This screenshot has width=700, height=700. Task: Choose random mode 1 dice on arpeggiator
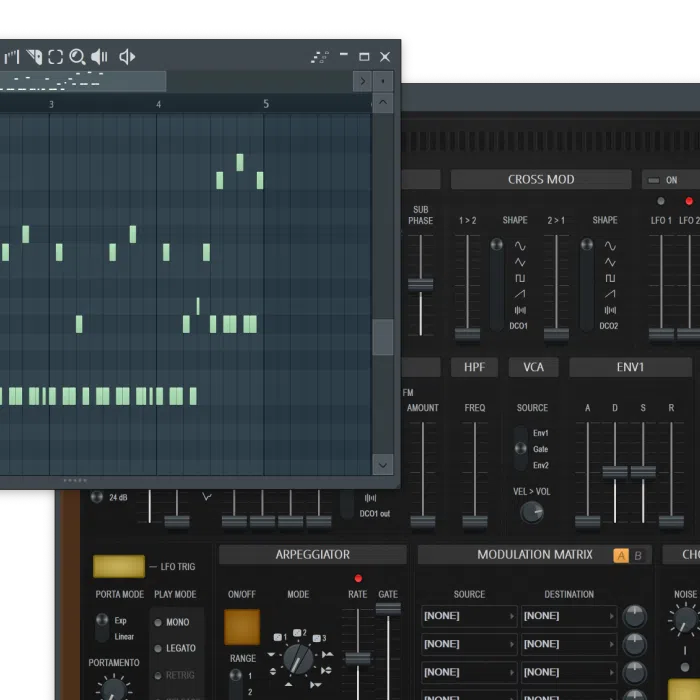[280, 637]
